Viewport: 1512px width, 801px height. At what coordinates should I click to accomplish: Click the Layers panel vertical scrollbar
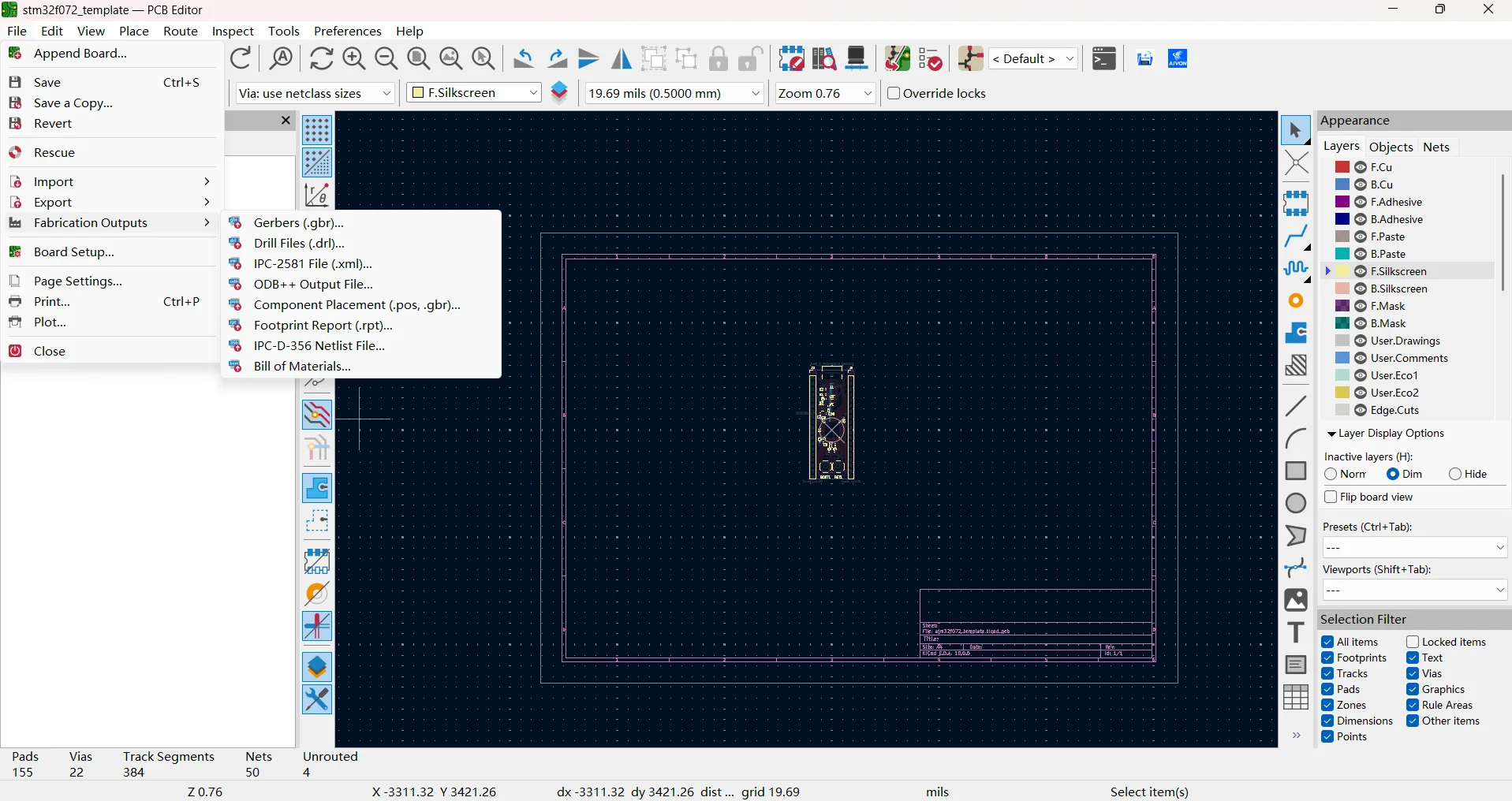pos(1503,233)
